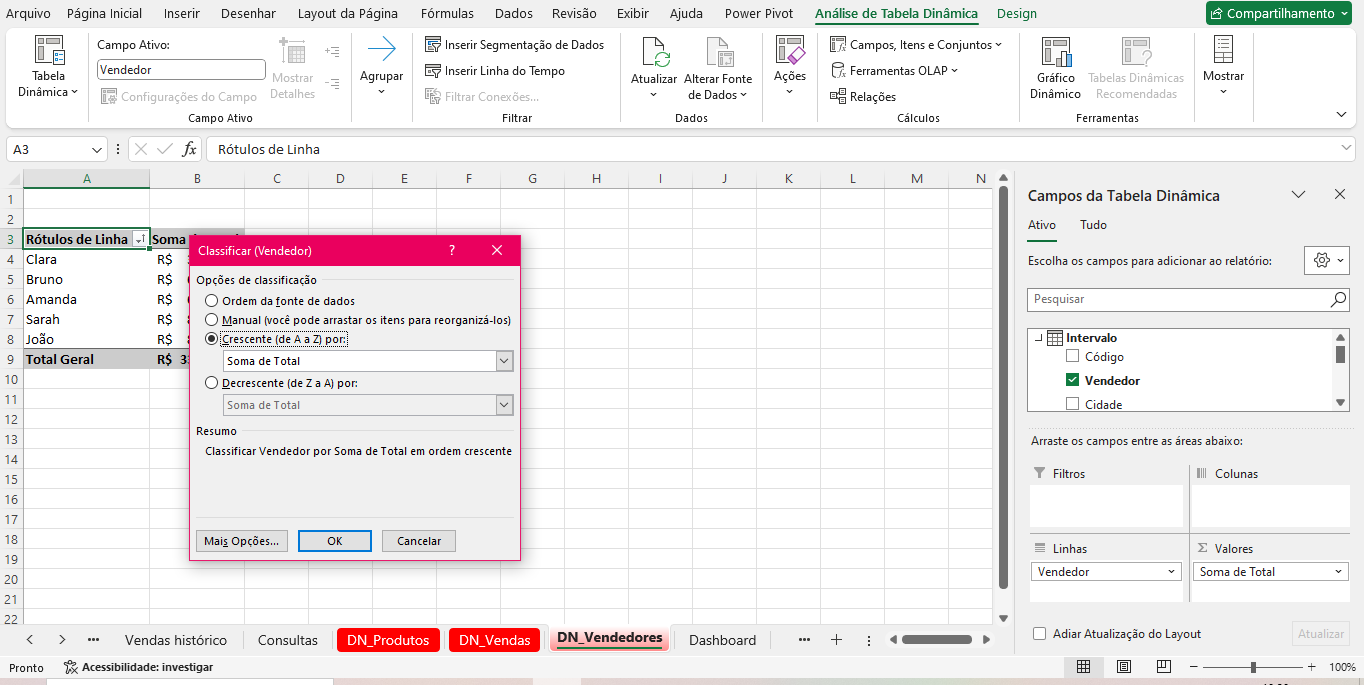Screen dimensions: 1364x685
Task: Open the Crescente Soma de Total dropdown
Action: (x=505, y=361)
